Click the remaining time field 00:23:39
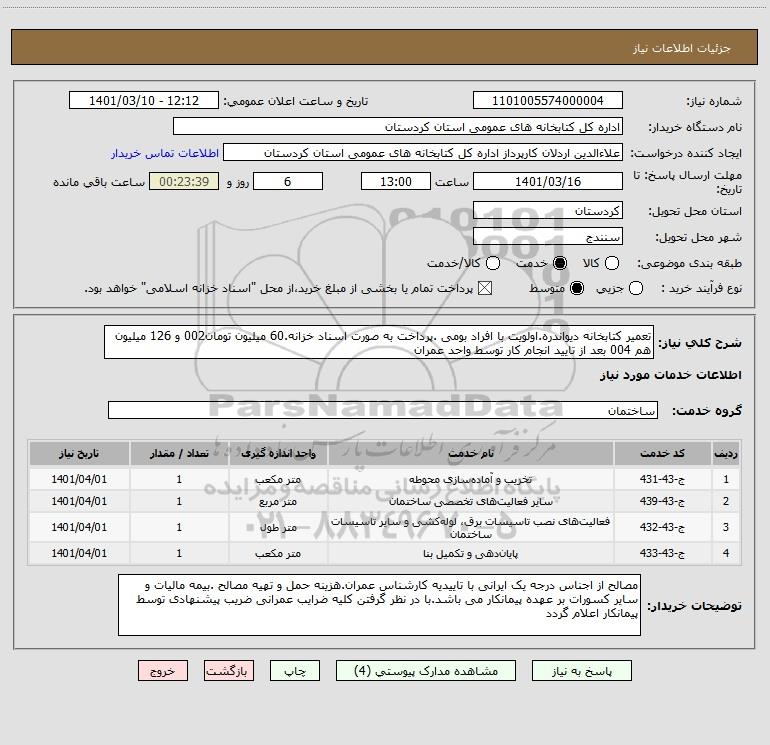Viewport: 770px width, 745px height. point(184,181)
